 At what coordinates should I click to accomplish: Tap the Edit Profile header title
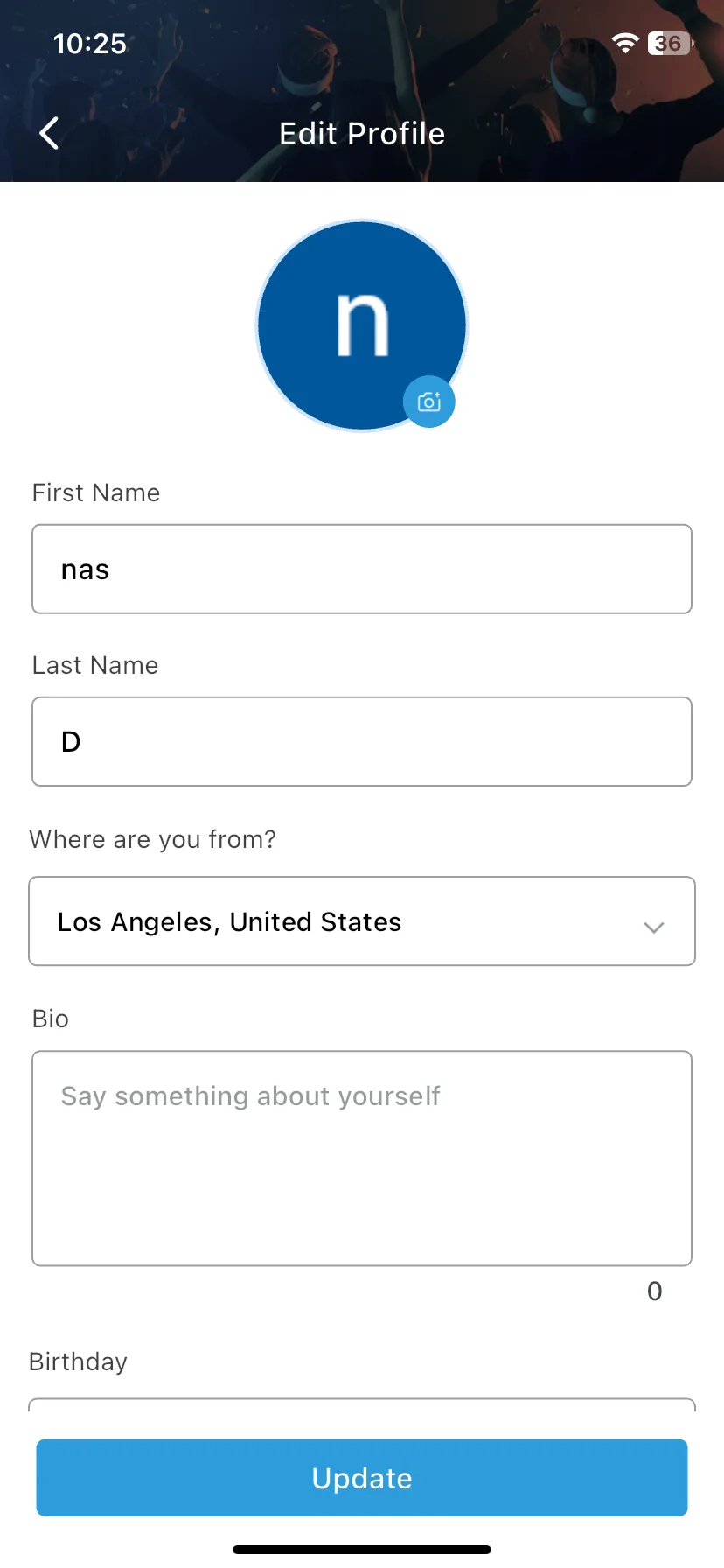(362, 134)
